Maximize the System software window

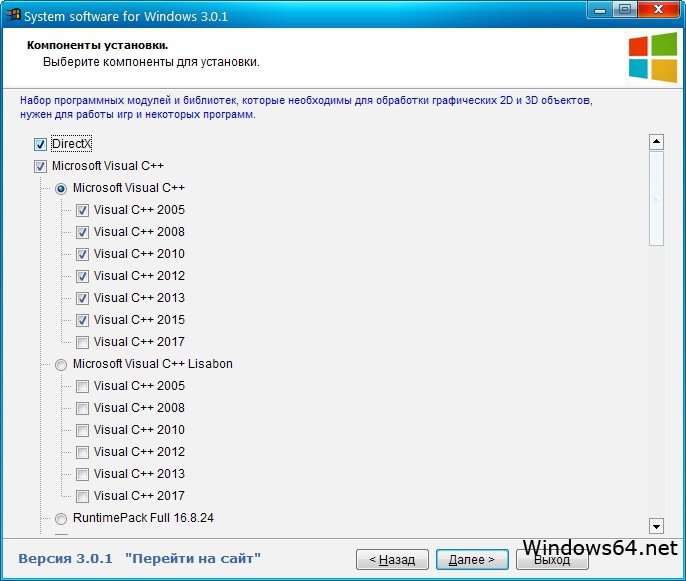click(x=625, y=10)
